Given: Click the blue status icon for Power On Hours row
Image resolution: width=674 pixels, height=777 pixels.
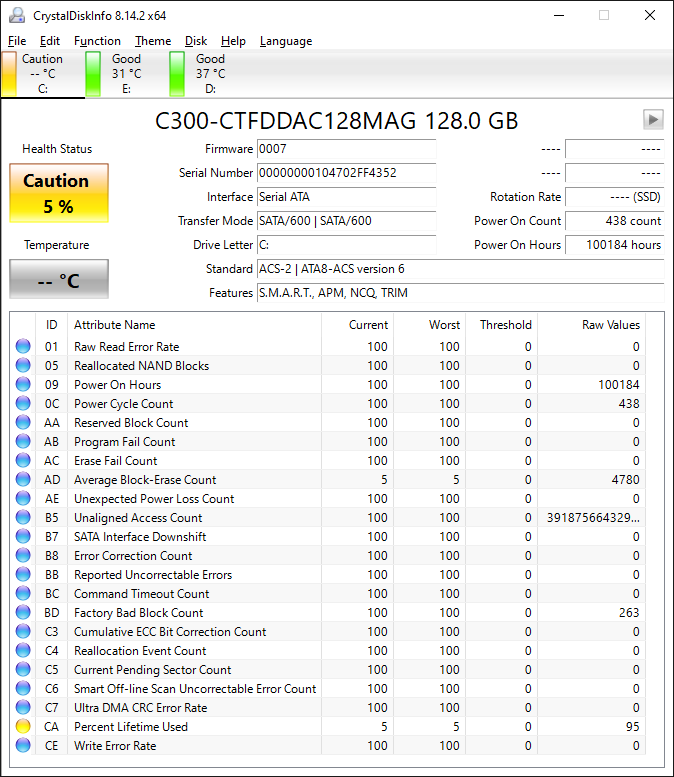Looking at the screenshot, I should 23,385.
